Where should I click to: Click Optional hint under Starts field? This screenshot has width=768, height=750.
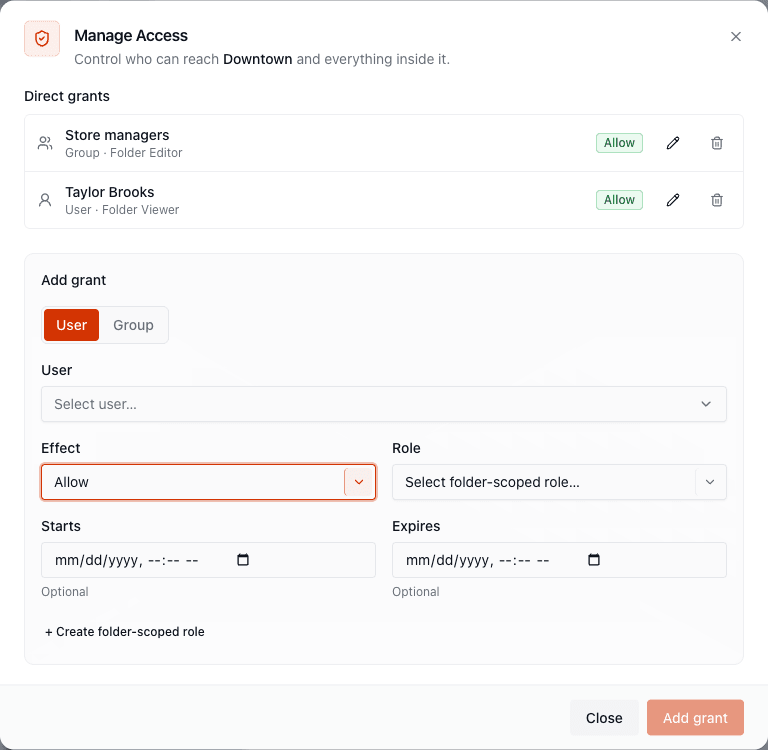click(65, 592)
